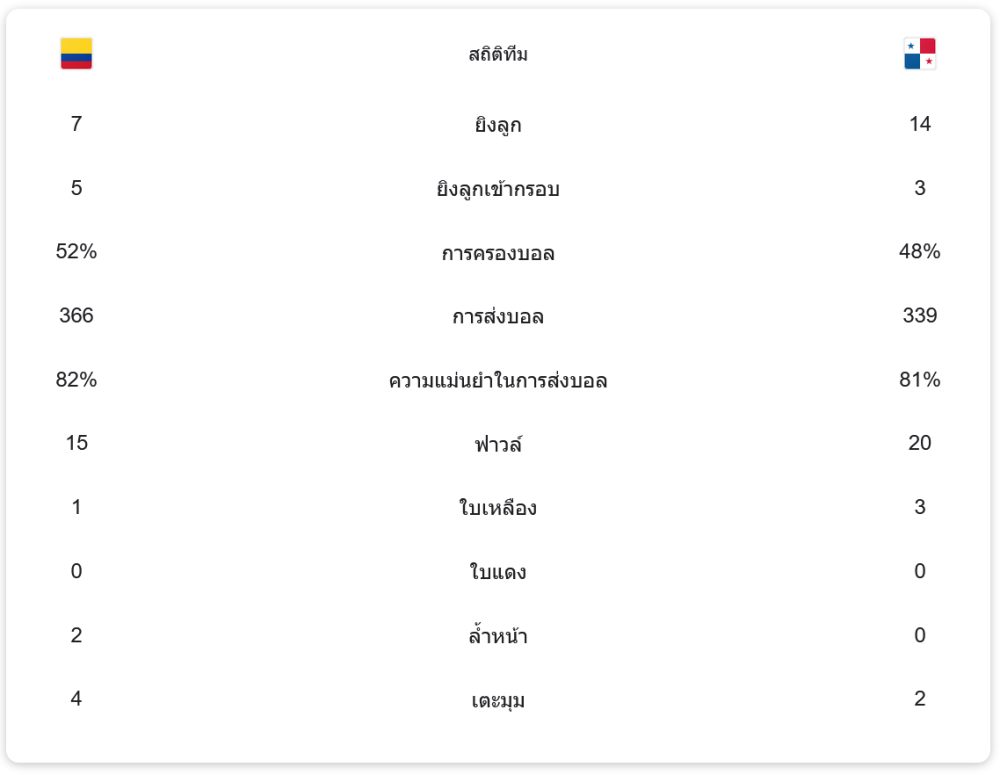The height and width of the screenshot is (775, 1000).
Task: Click the ล้ำหน้า stat label
Action: [x=498, y=636]
